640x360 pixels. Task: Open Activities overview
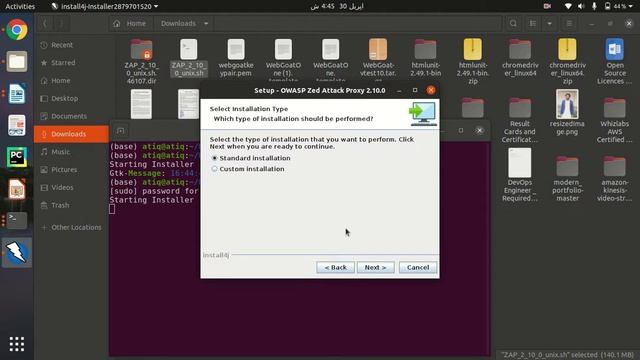(20, 6)
